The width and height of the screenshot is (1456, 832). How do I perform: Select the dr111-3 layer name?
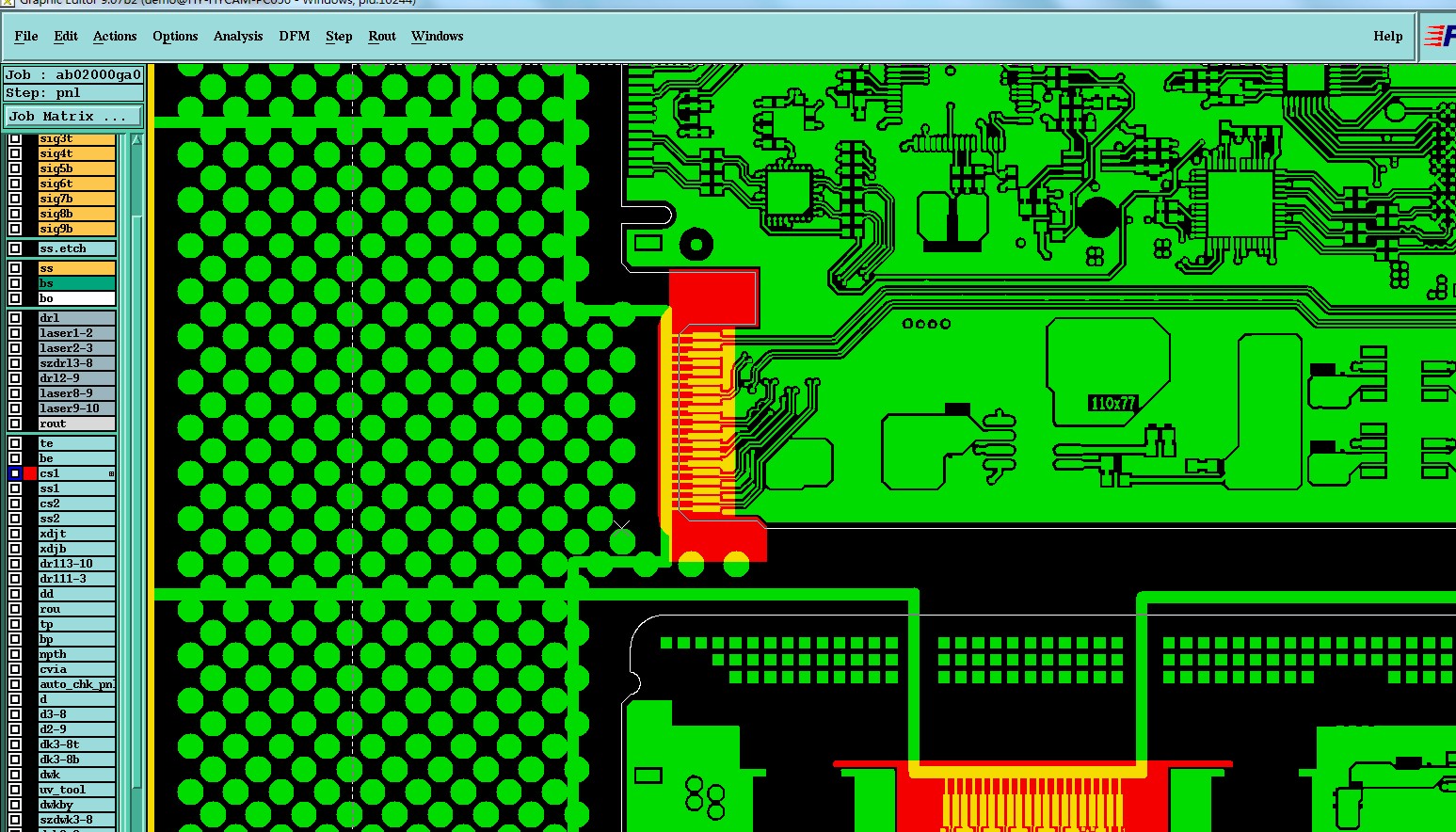click(x=76, y=579)
